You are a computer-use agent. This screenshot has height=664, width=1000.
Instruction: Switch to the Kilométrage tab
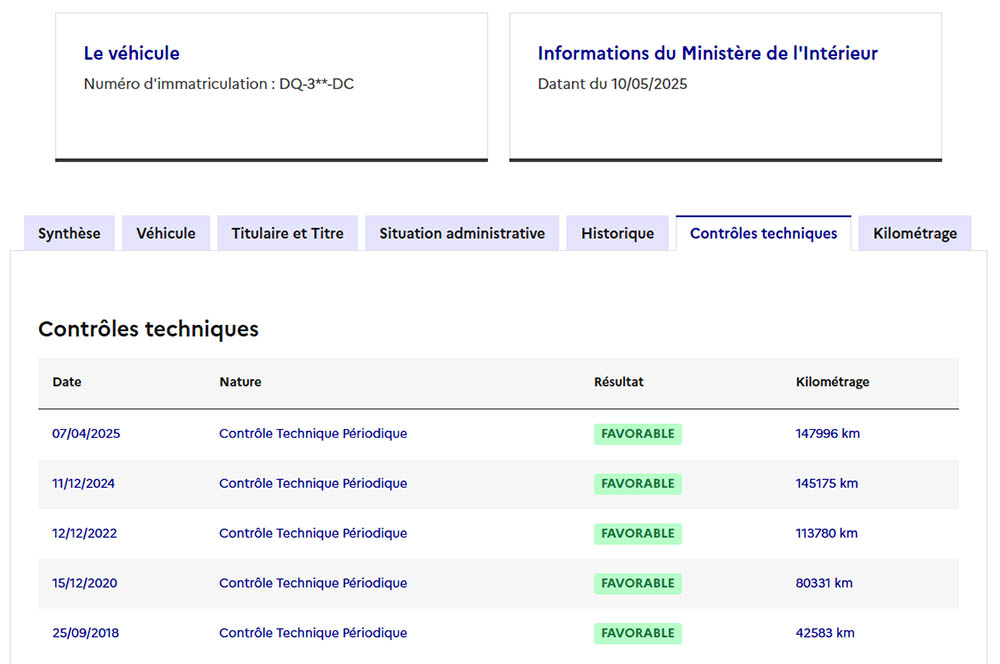tap(914, 233)
